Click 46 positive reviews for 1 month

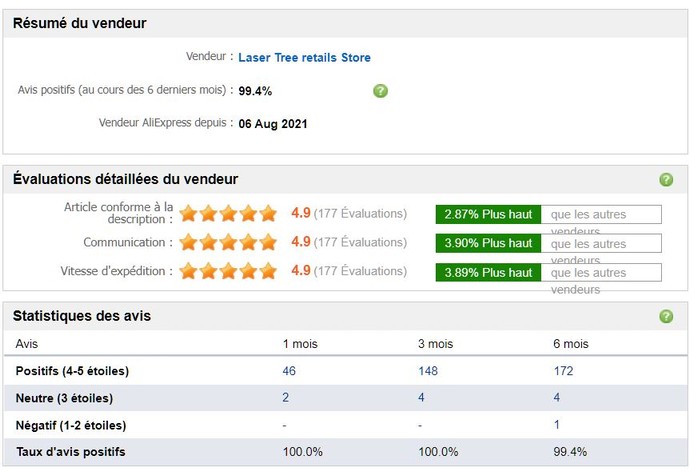pos(290,371)
